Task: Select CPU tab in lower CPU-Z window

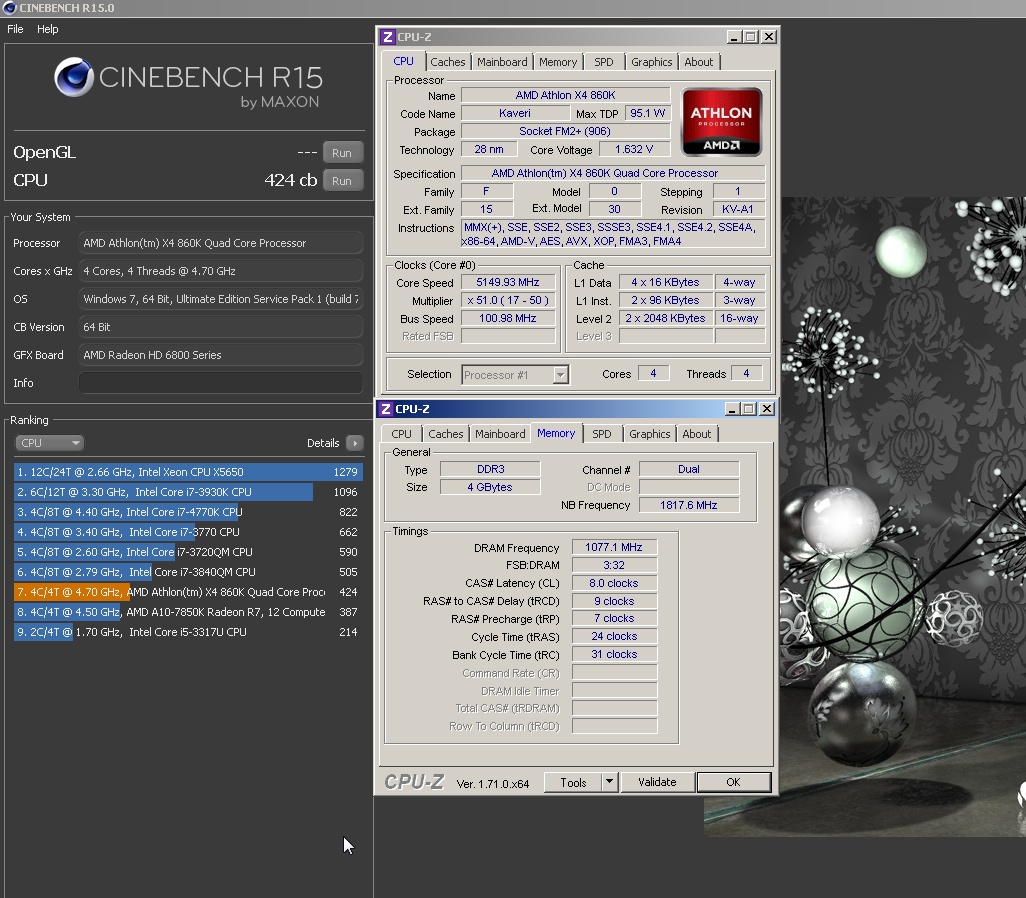Action: tap(401, 434)
